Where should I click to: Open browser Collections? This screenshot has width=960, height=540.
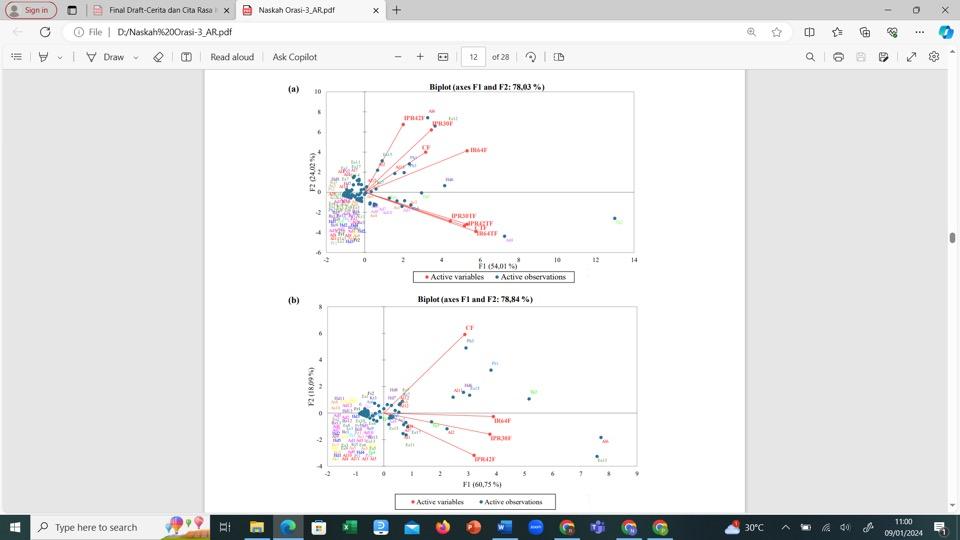coord(864,32)
